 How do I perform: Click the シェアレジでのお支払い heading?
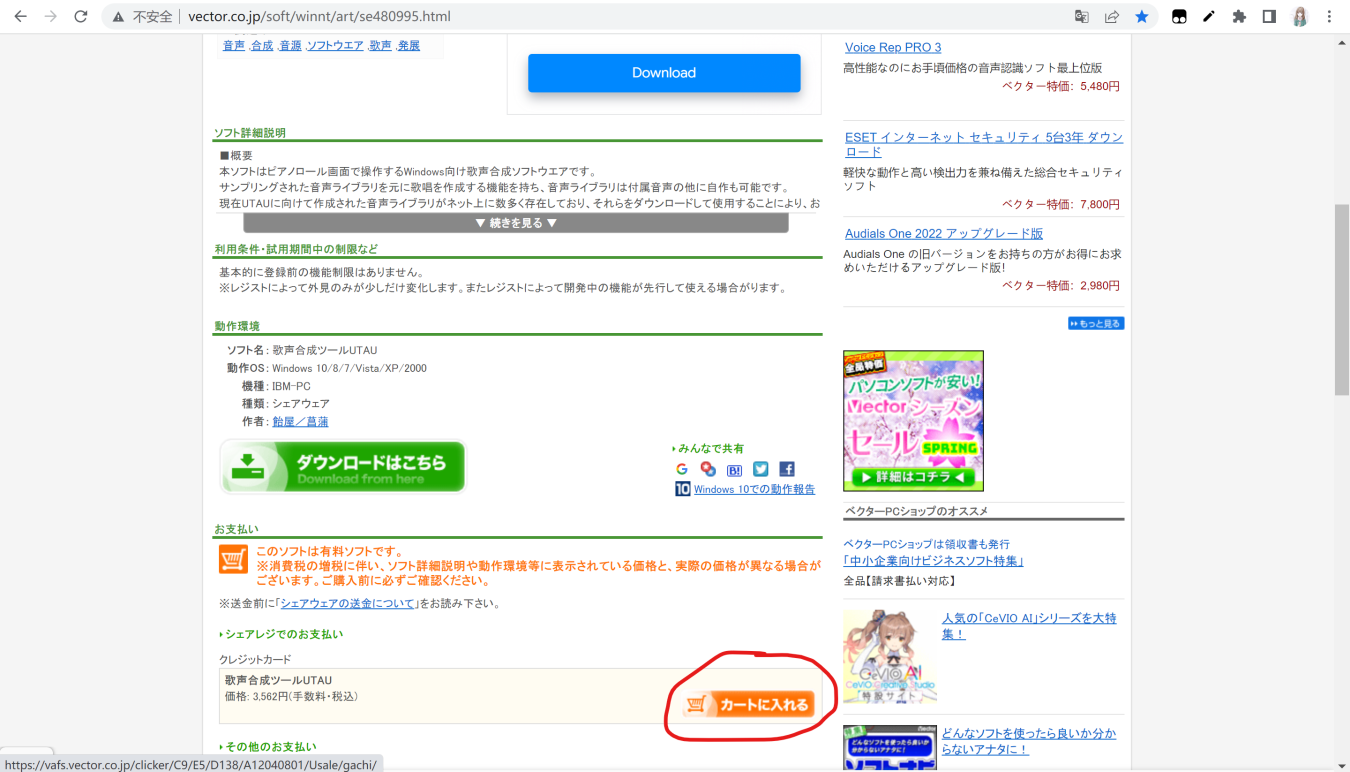click(x=284, y=635)
